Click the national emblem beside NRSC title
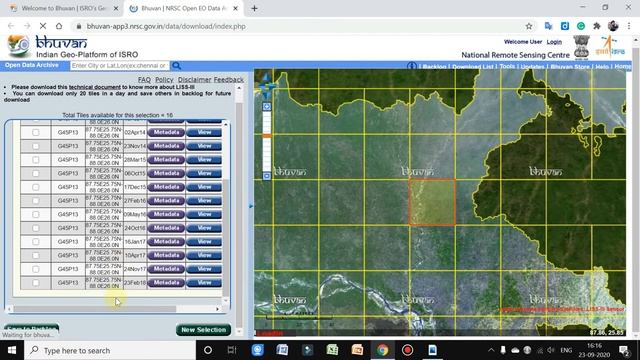640x360 pixels. (x=581, y=47)
